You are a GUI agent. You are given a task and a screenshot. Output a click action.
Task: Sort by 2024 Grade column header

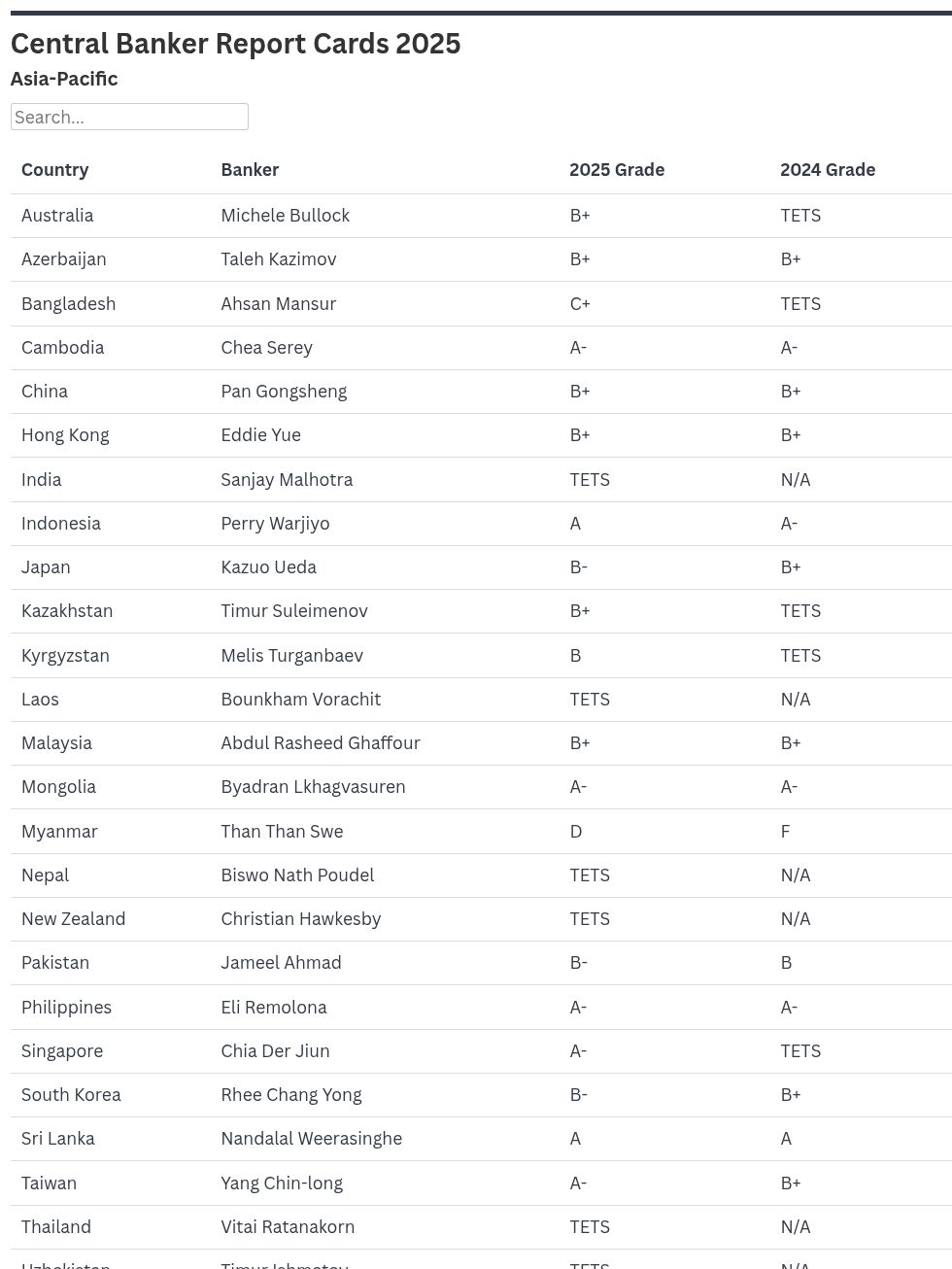click(x=828, y=170)
